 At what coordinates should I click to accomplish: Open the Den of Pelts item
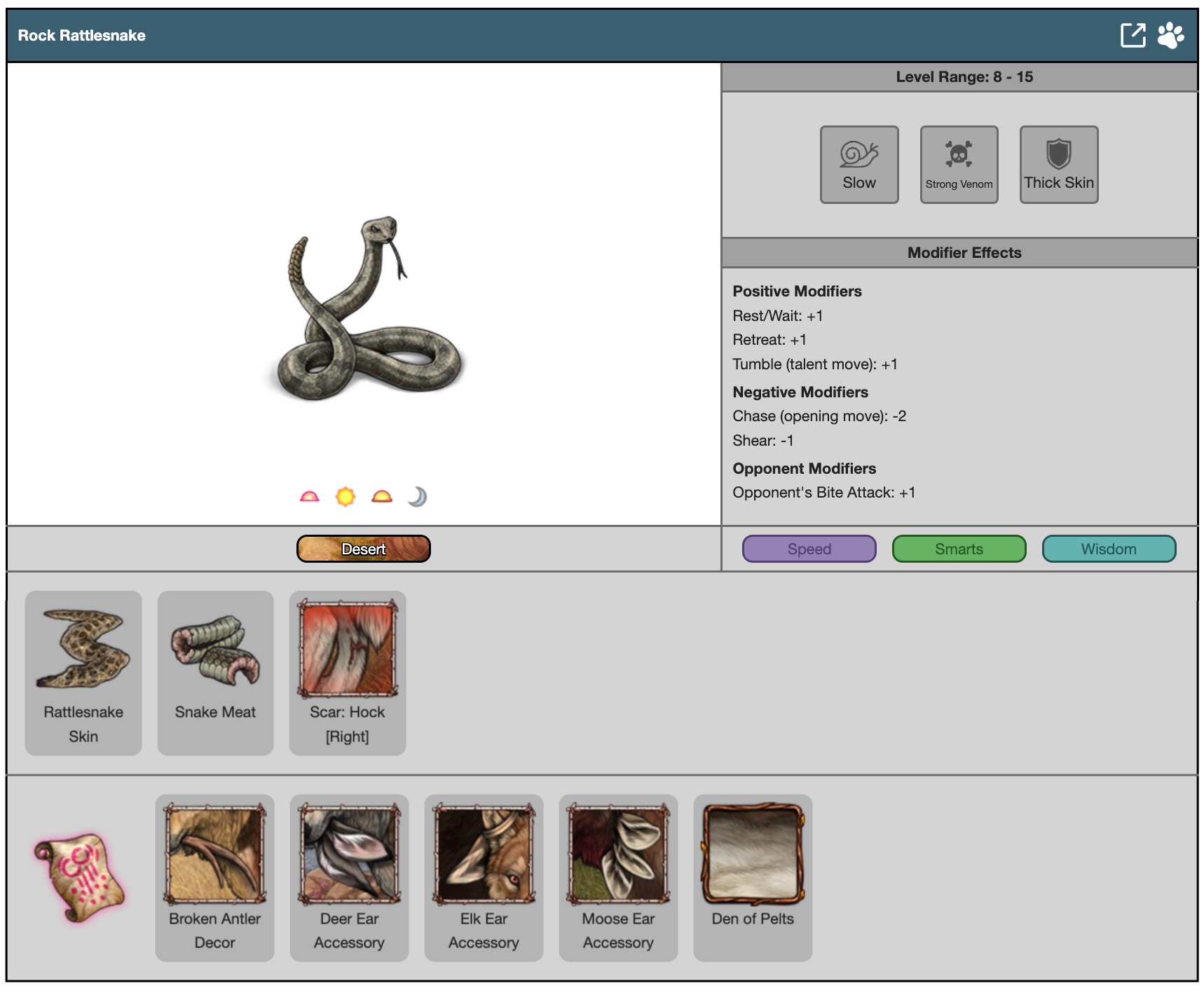(x=753, y=877)
